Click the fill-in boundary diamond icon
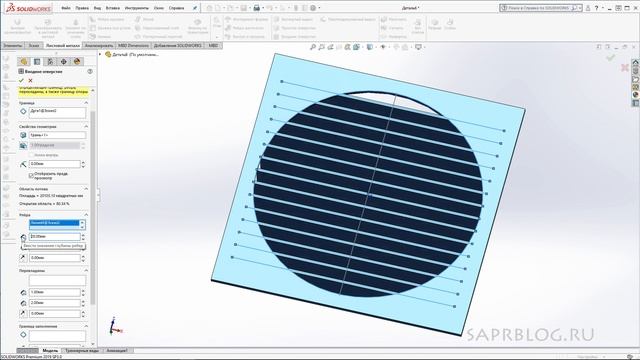The width and height of the screenshot is (640, 360). click(x=23, y=335)
